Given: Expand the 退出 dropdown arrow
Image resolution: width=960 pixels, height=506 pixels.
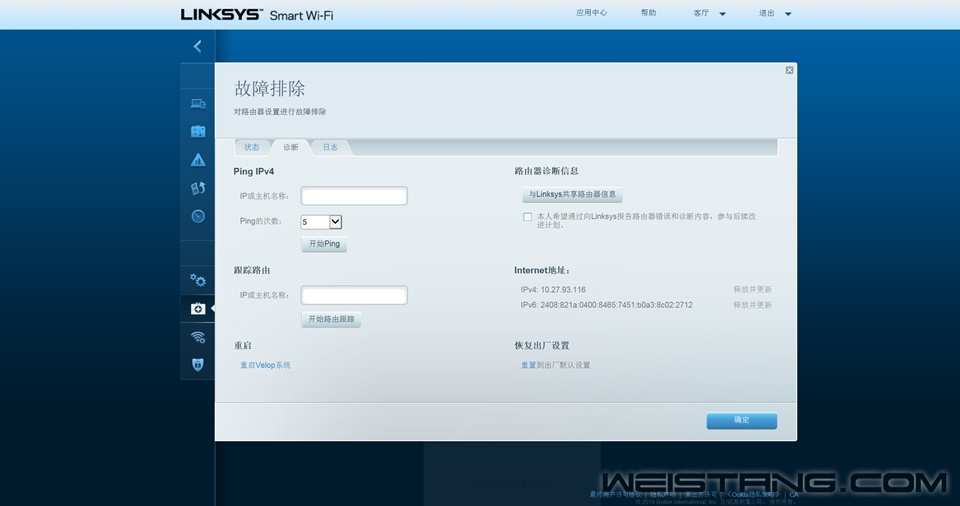Looking at the screenshot, I should pyautogui.click(x=788, y=14).
